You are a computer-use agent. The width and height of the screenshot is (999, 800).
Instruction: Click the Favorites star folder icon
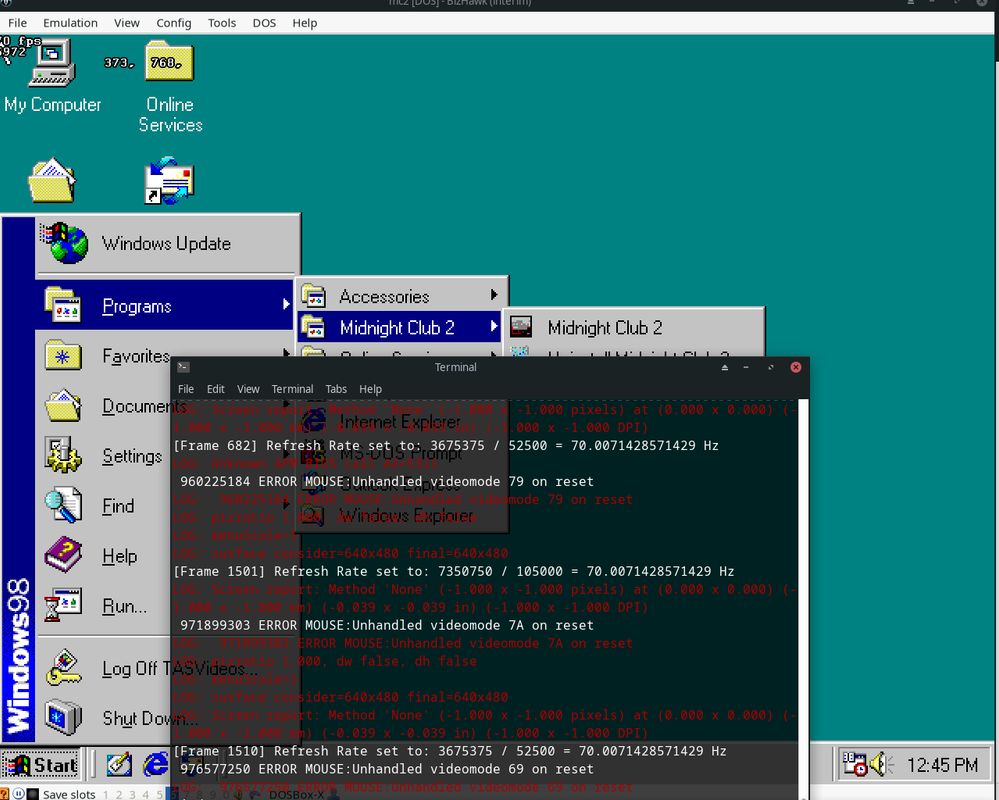pos(62,355)
